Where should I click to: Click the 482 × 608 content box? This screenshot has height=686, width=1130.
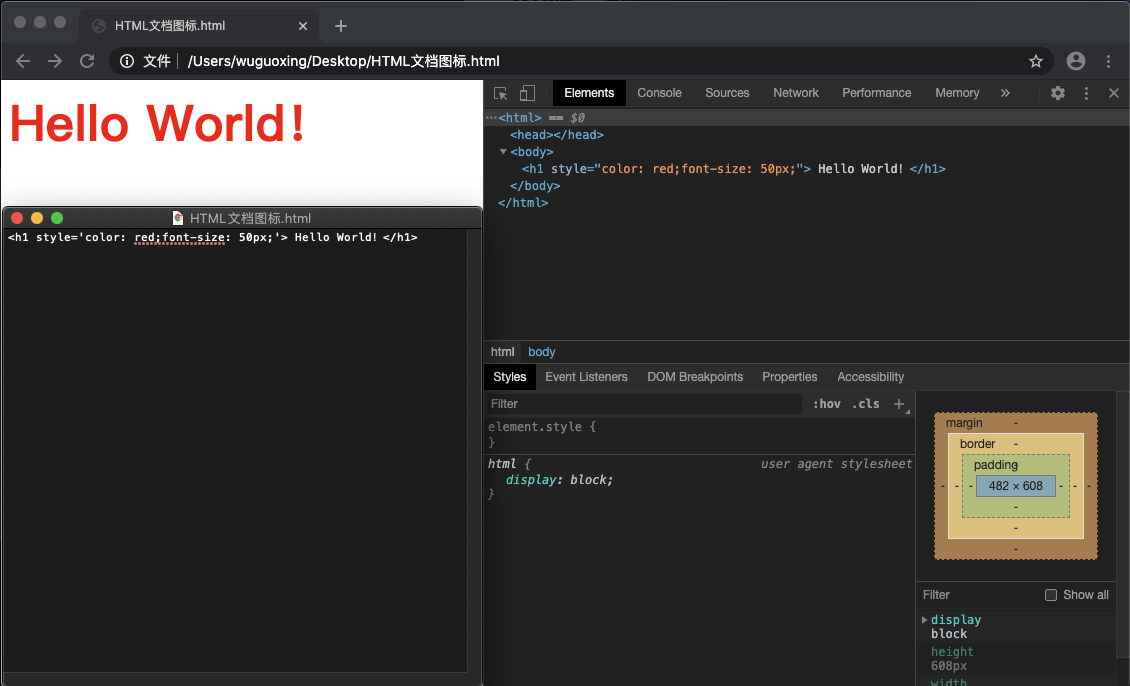click(x=1015, y=486)
